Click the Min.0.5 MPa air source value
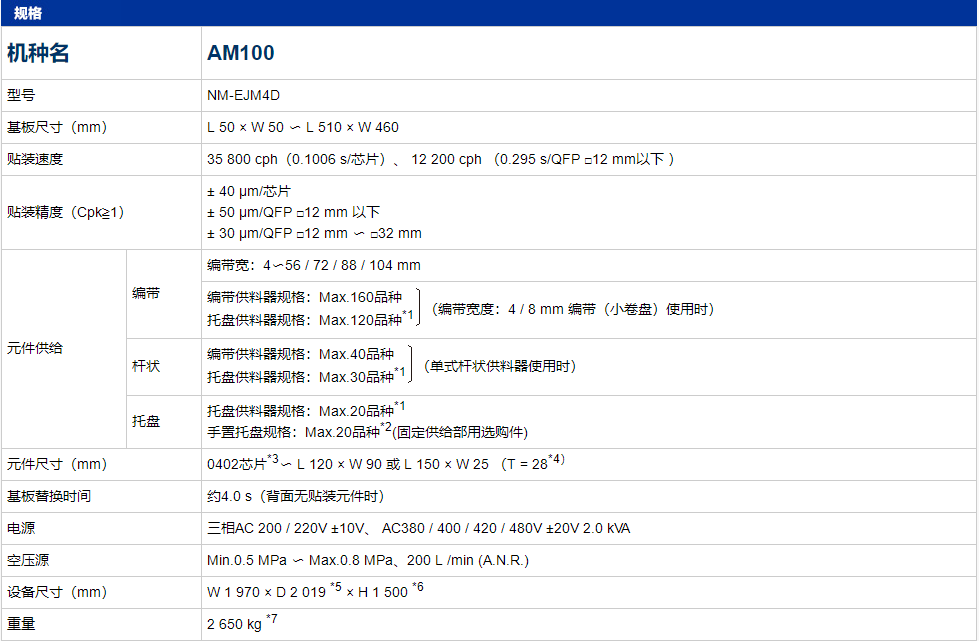979x641 pixels. tap(368, 560)
